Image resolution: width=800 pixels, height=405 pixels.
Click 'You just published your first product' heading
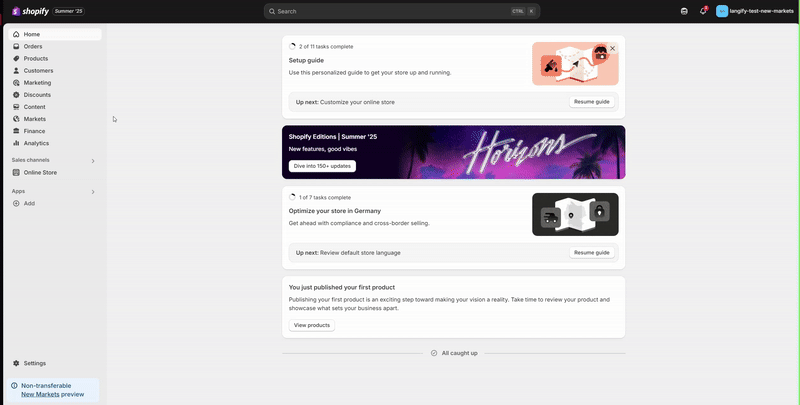[342, 288]
